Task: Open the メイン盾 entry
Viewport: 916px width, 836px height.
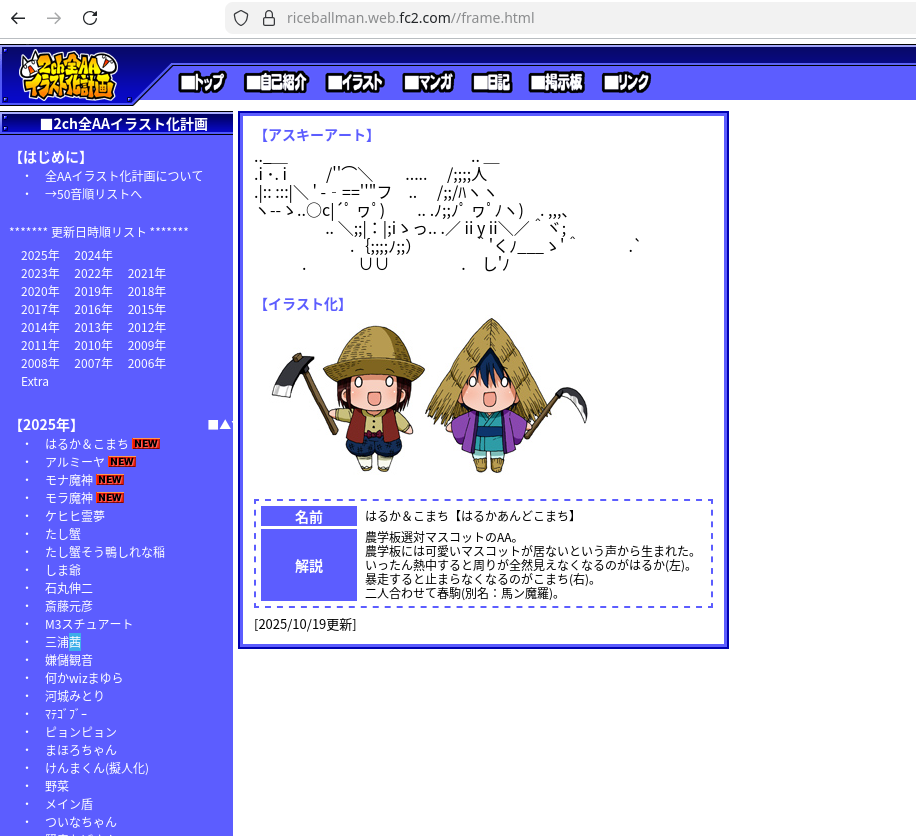Action: (x=69, y=804)
